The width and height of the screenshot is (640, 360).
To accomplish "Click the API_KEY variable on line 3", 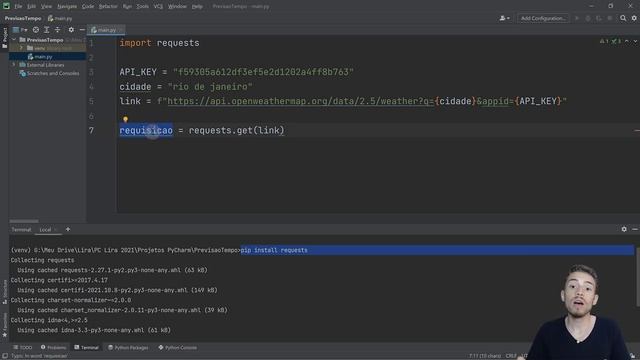I will (138, 72).
